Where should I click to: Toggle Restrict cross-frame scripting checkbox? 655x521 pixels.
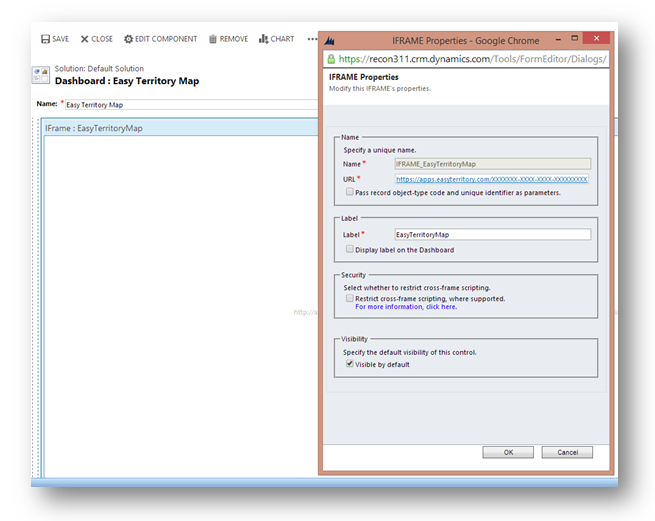click(x=349, y=298)
